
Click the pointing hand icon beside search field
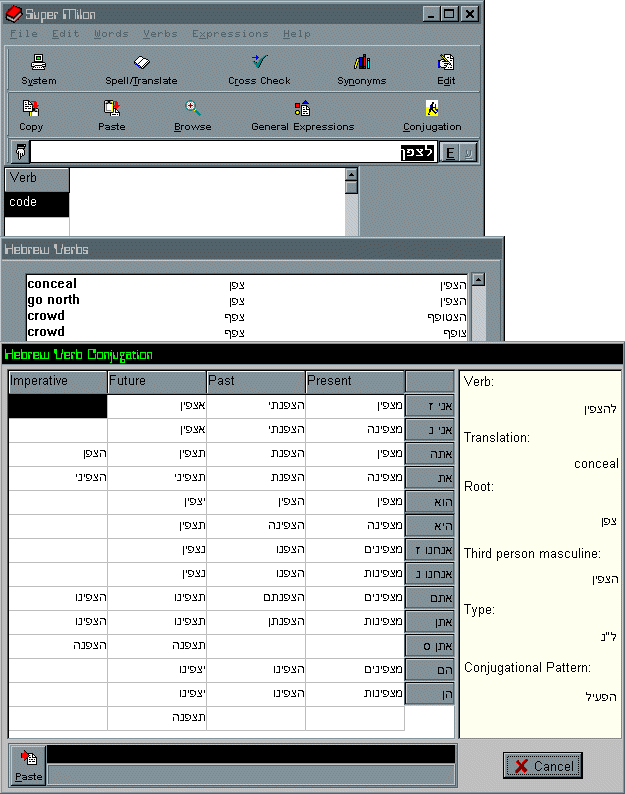(x=20, y=152)
